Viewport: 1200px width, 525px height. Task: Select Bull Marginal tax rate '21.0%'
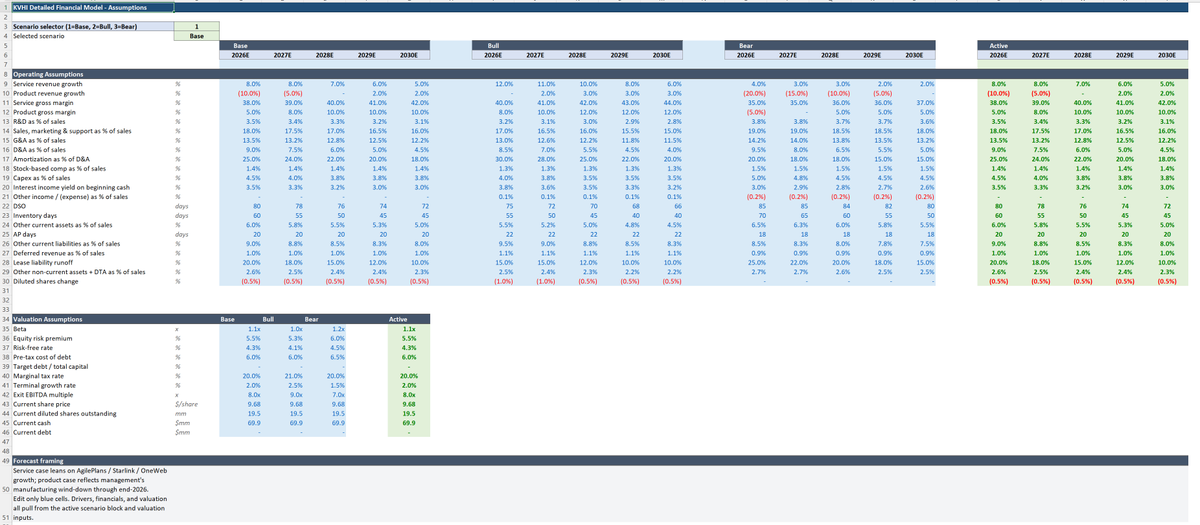tap(294, 374)
